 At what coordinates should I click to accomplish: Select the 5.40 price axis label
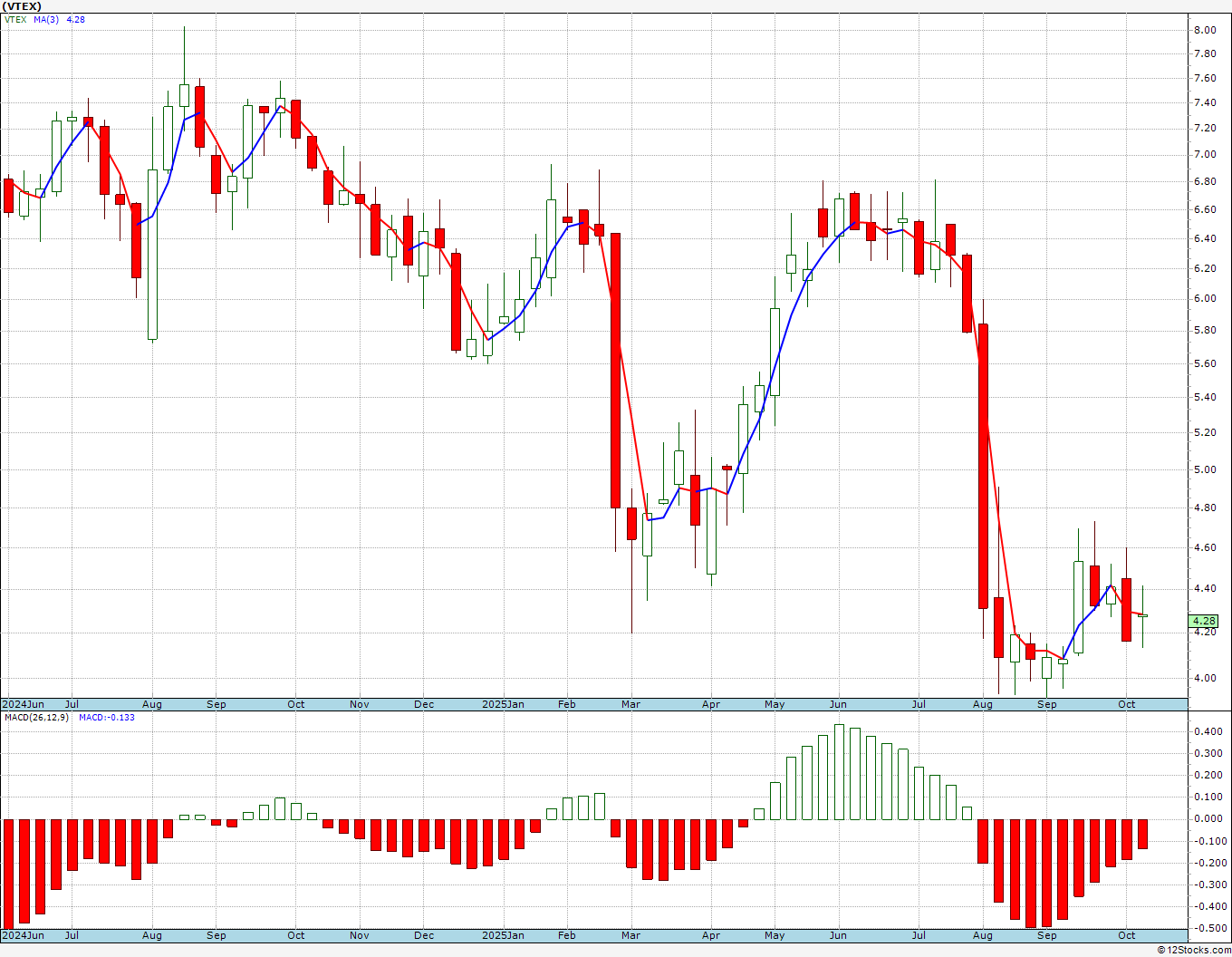(x=1205, y=398)
